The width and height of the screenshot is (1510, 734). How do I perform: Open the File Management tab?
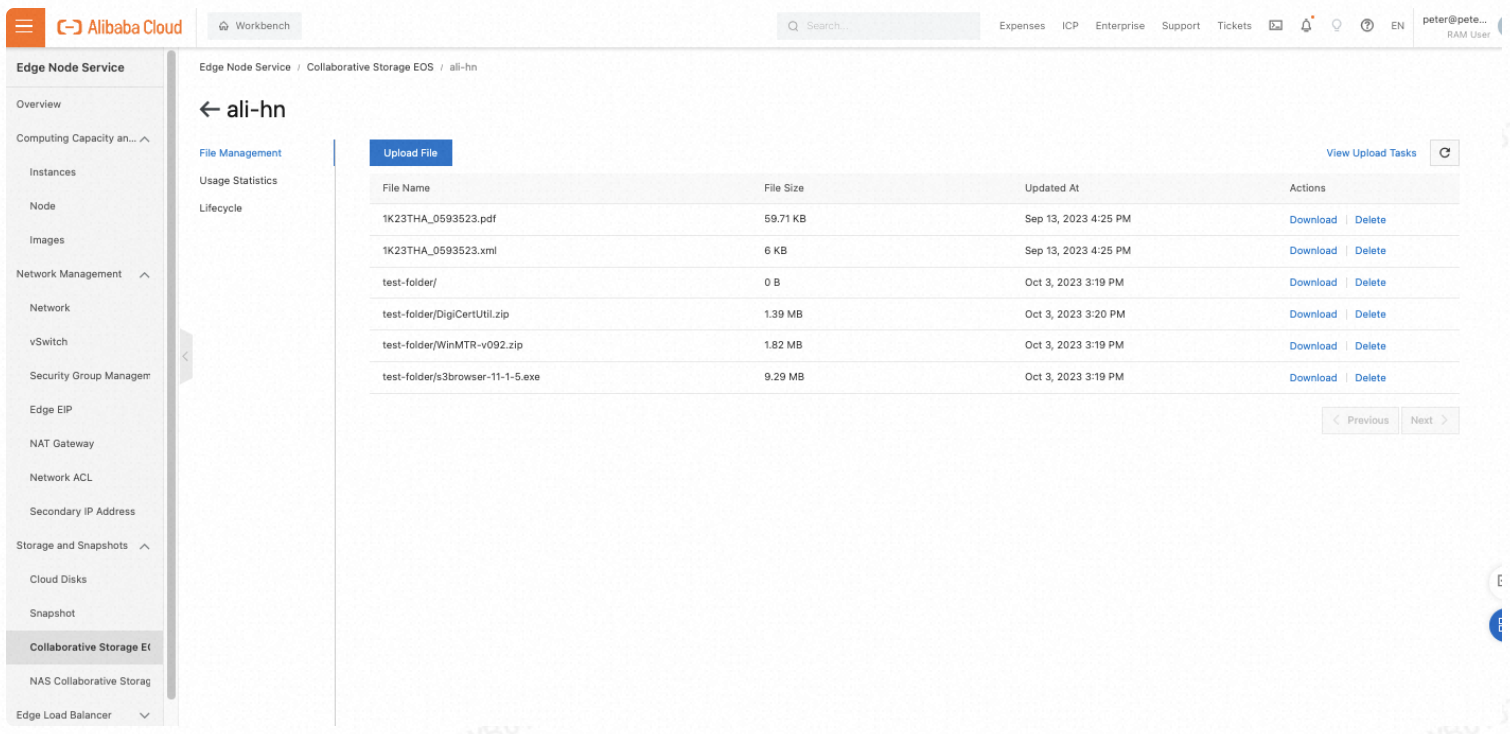(241, 153)
